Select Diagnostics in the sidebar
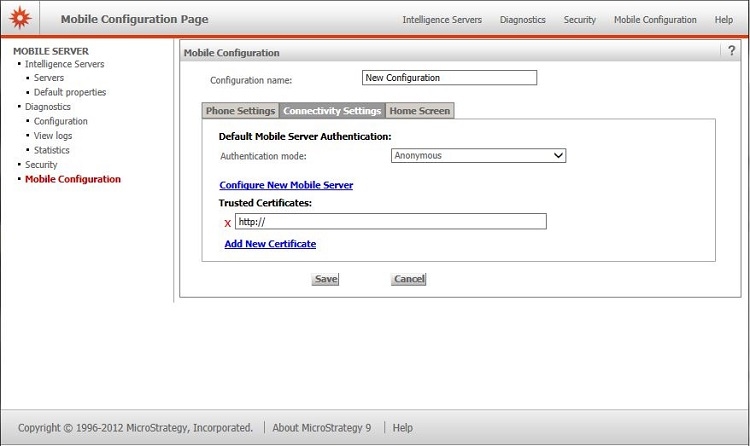This screenshot has height=446, width=750. point(47,107)
